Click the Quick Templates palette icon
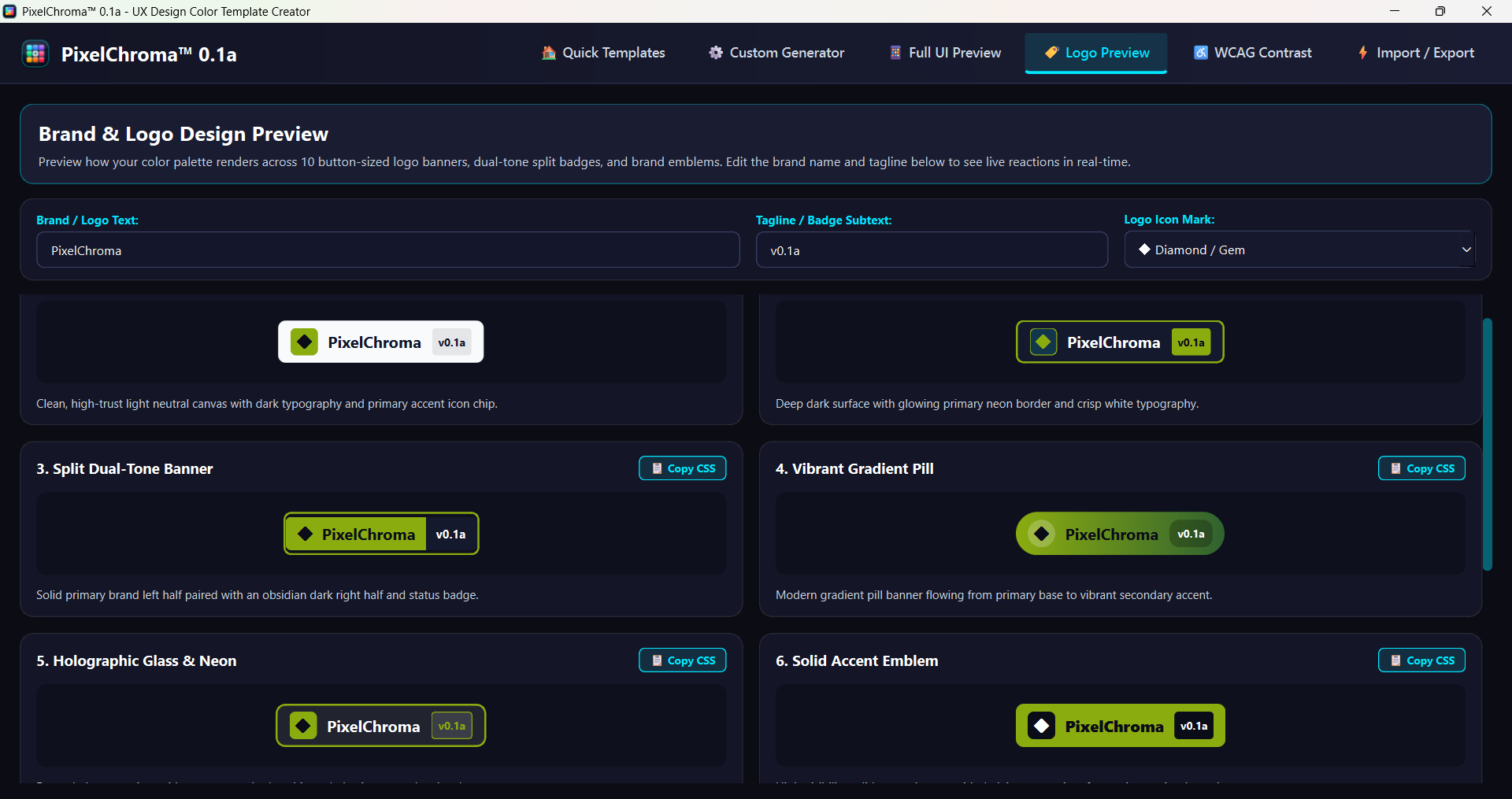This screenshot has width=1512, height=799. click(x=549, y=53)
